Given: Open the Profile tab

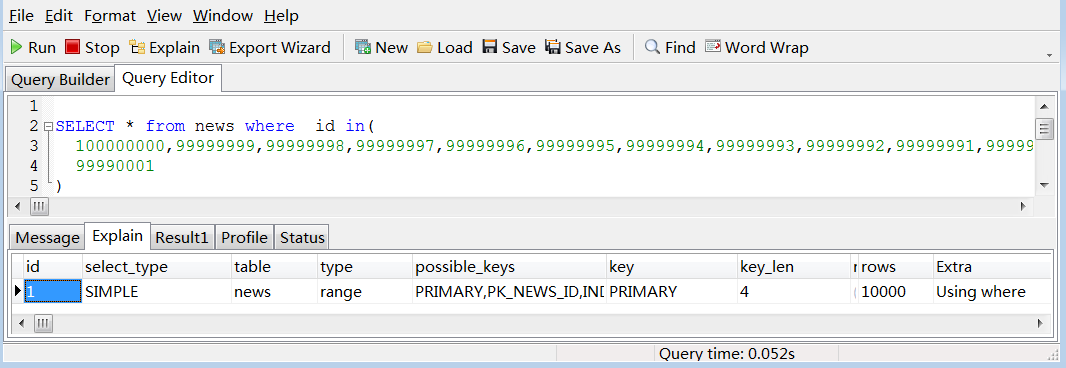Looking at the screenshot, I should 245,237.
